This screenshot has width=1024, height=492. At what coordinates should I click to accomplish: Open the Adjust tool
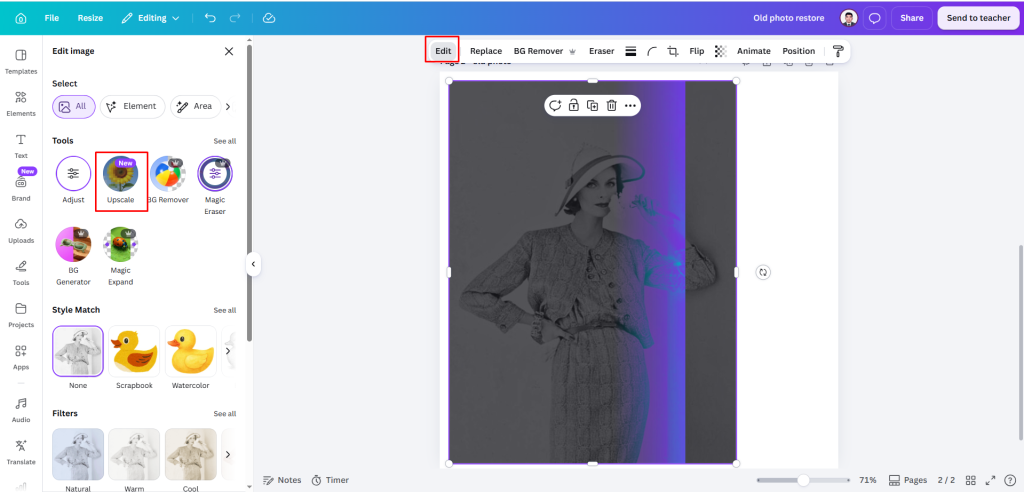pos(73,180)
